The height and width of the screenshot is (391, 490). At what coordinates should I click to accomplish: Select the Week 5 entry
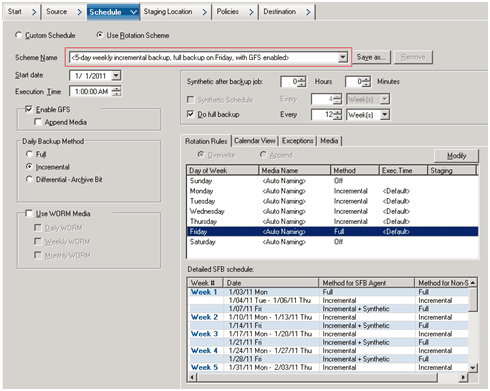click(x=204, y=367)
